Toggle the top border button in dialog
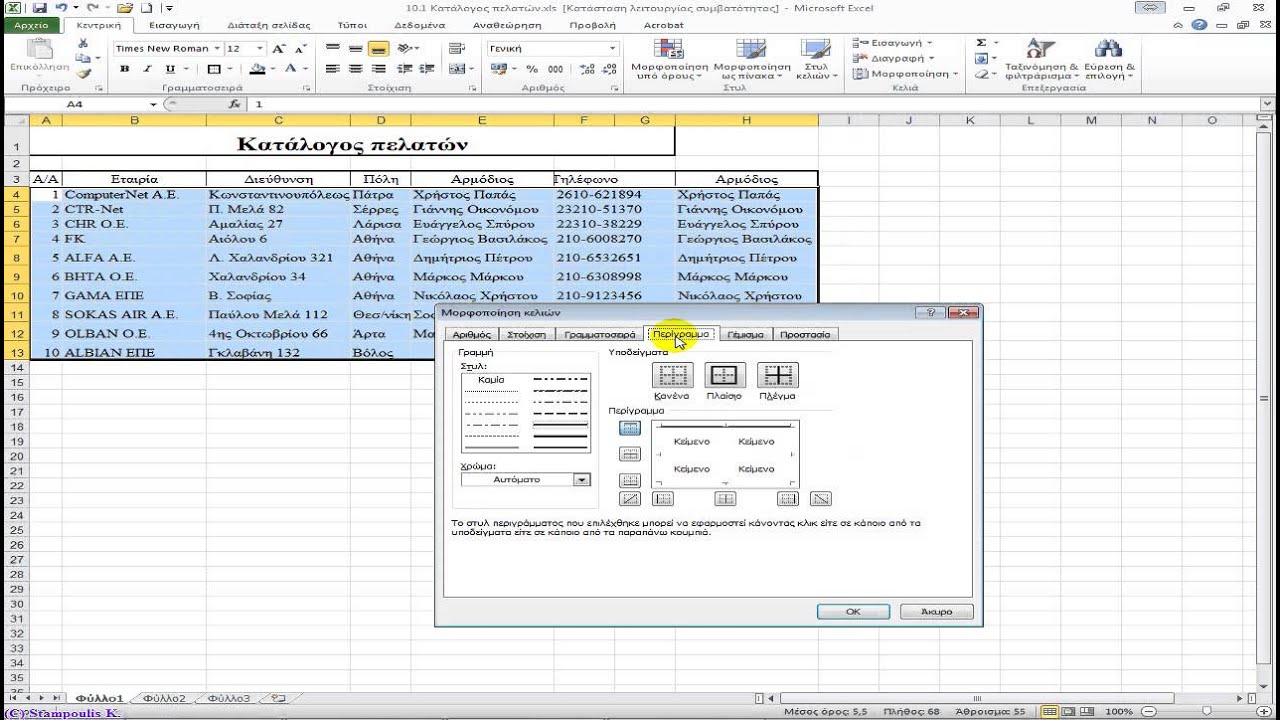Image resolution: width=1280 pixels, height=720 pixels. [630, 428]
